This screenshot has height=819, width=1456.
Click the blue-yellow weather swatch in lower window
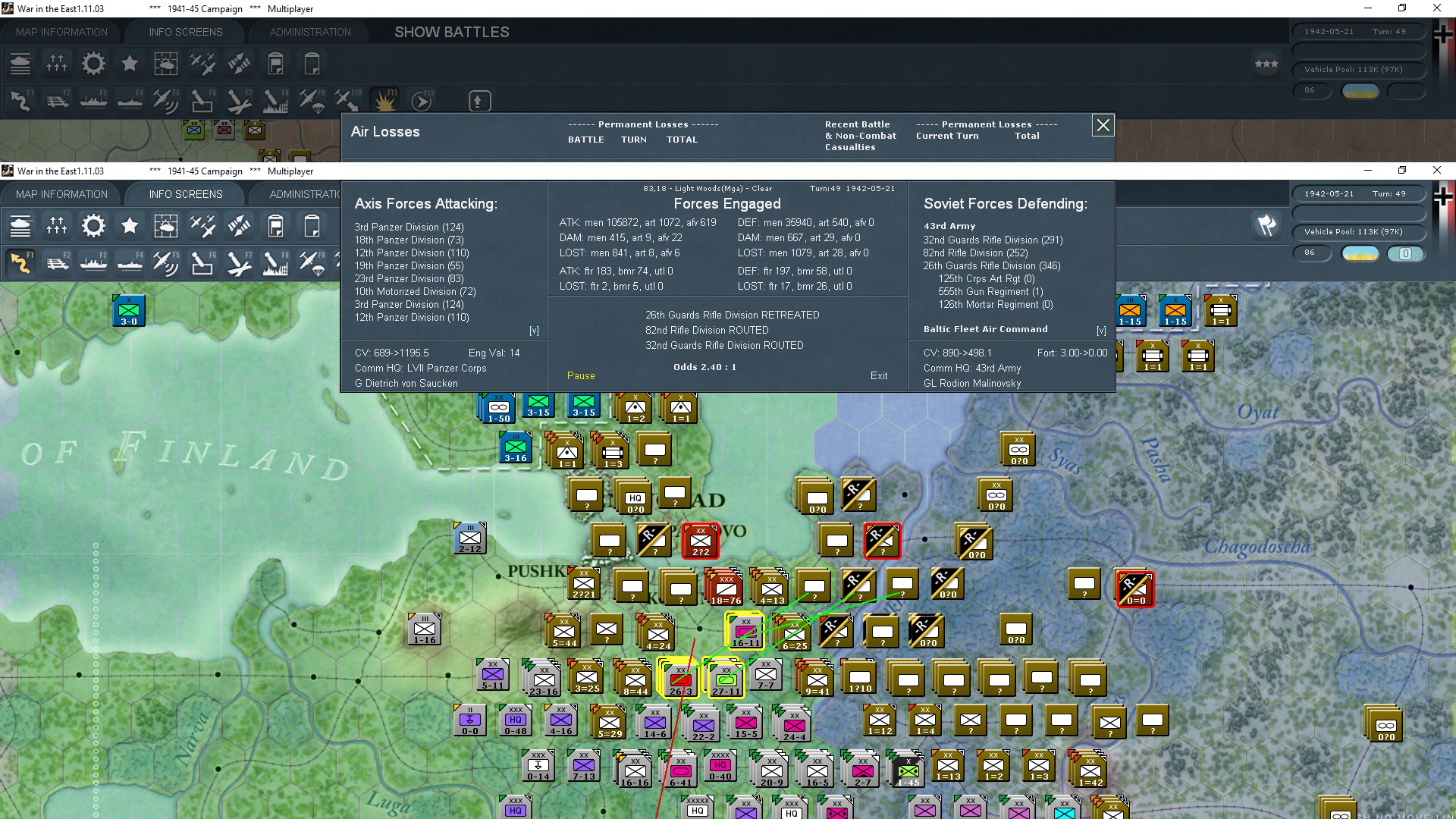[x=1360, y=254]
